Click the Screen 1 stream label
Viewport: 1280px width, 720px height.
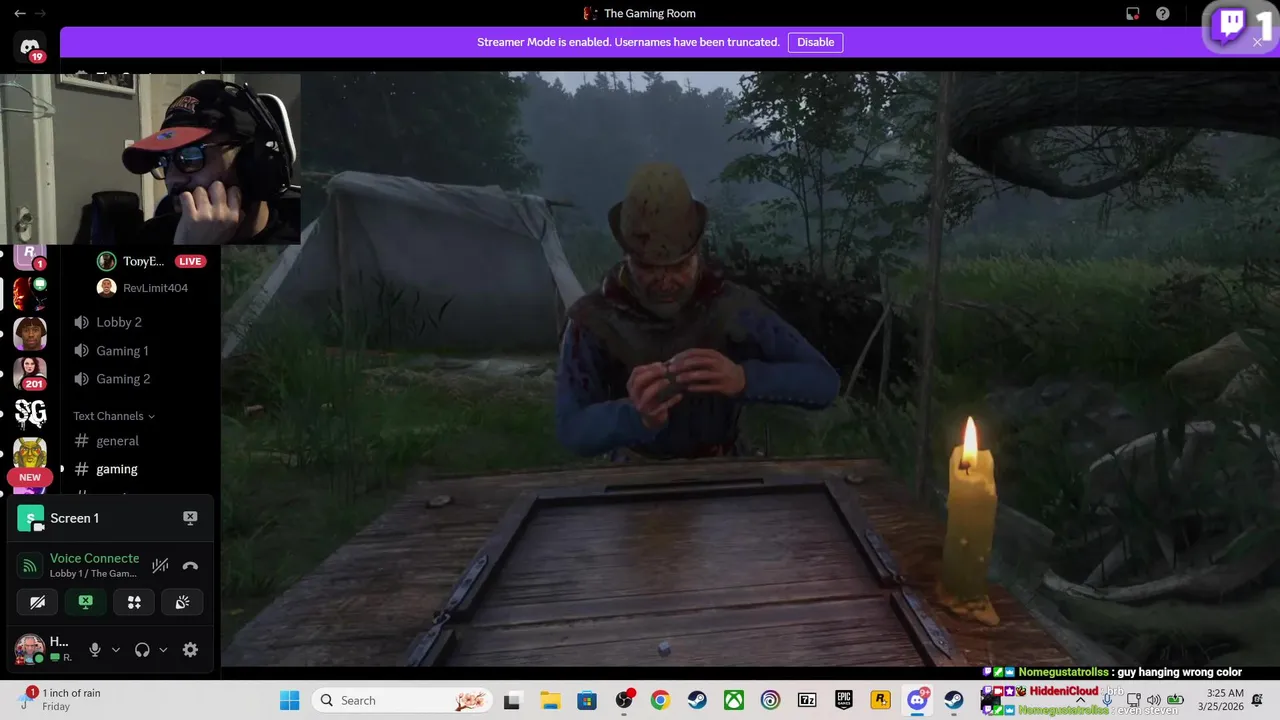click(74, 518)
